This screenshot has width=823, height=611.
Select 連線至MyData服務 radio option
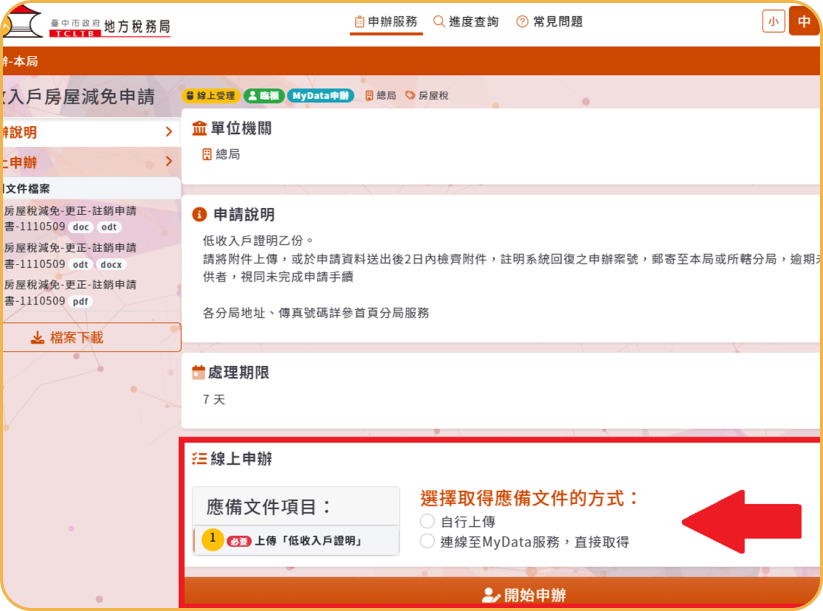pyautogui.click(x=427, y=541)
